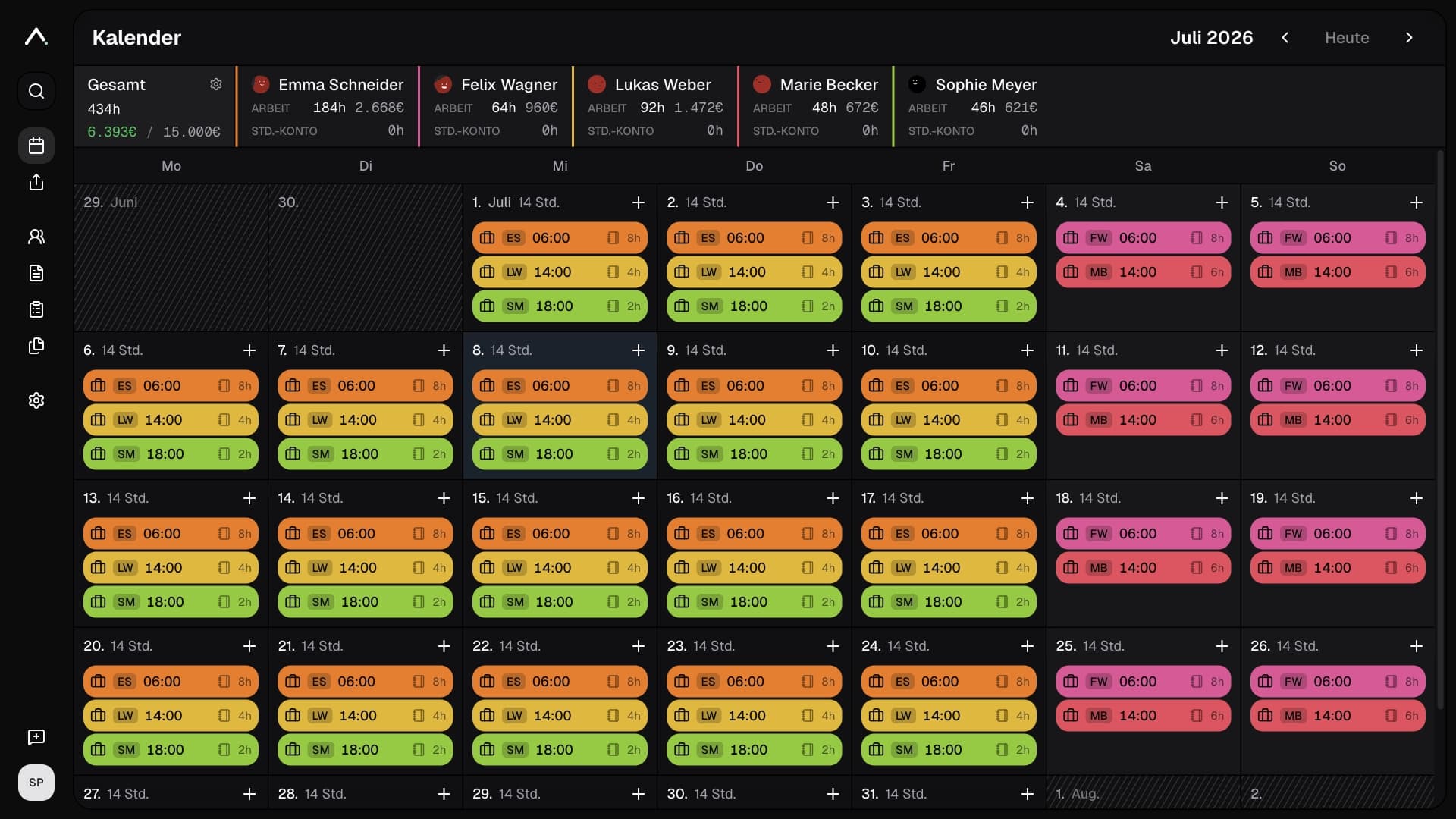This screenshot has height=819, width=1456.
Task: Open the export/share icon in sidebar
Action: (36, 182)
